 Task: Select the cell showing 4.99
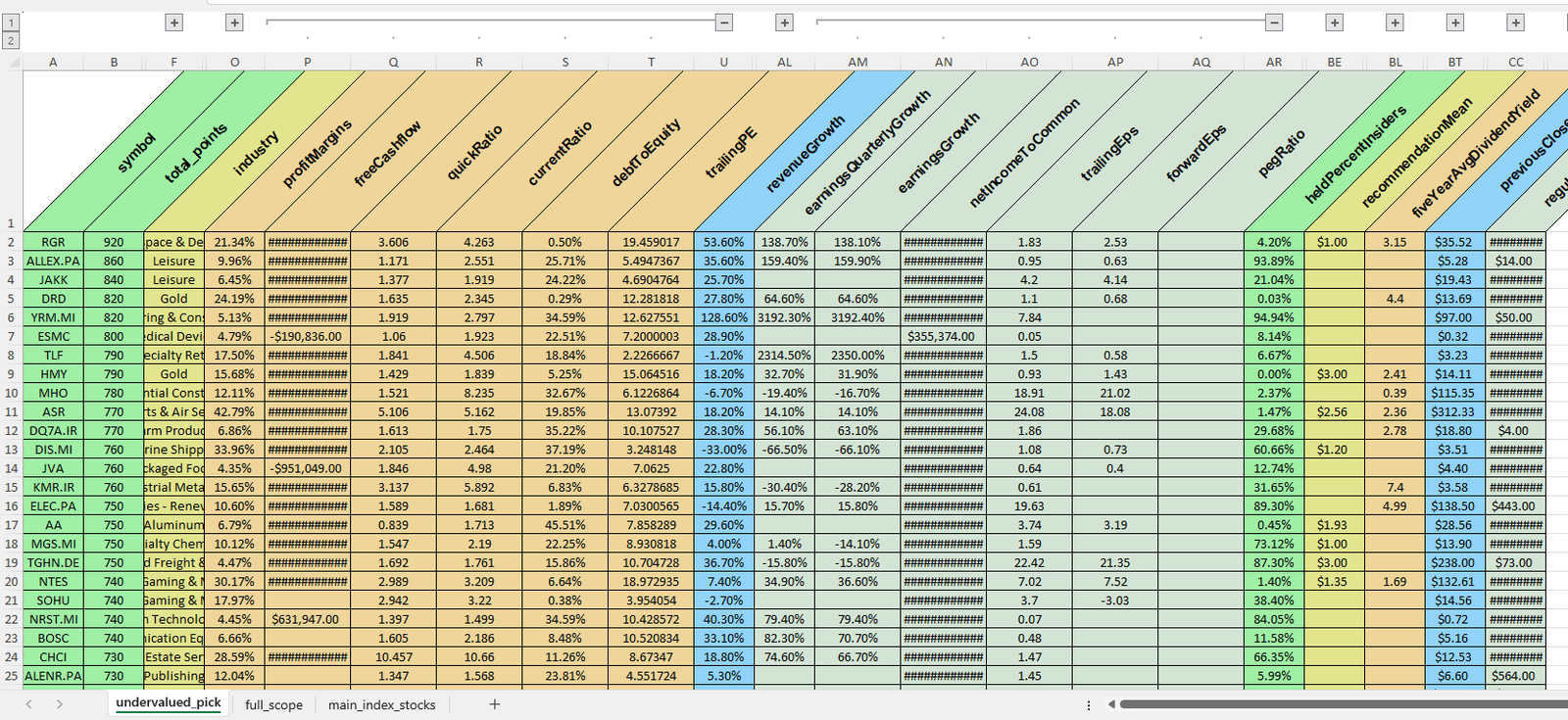pos(1396,506)
